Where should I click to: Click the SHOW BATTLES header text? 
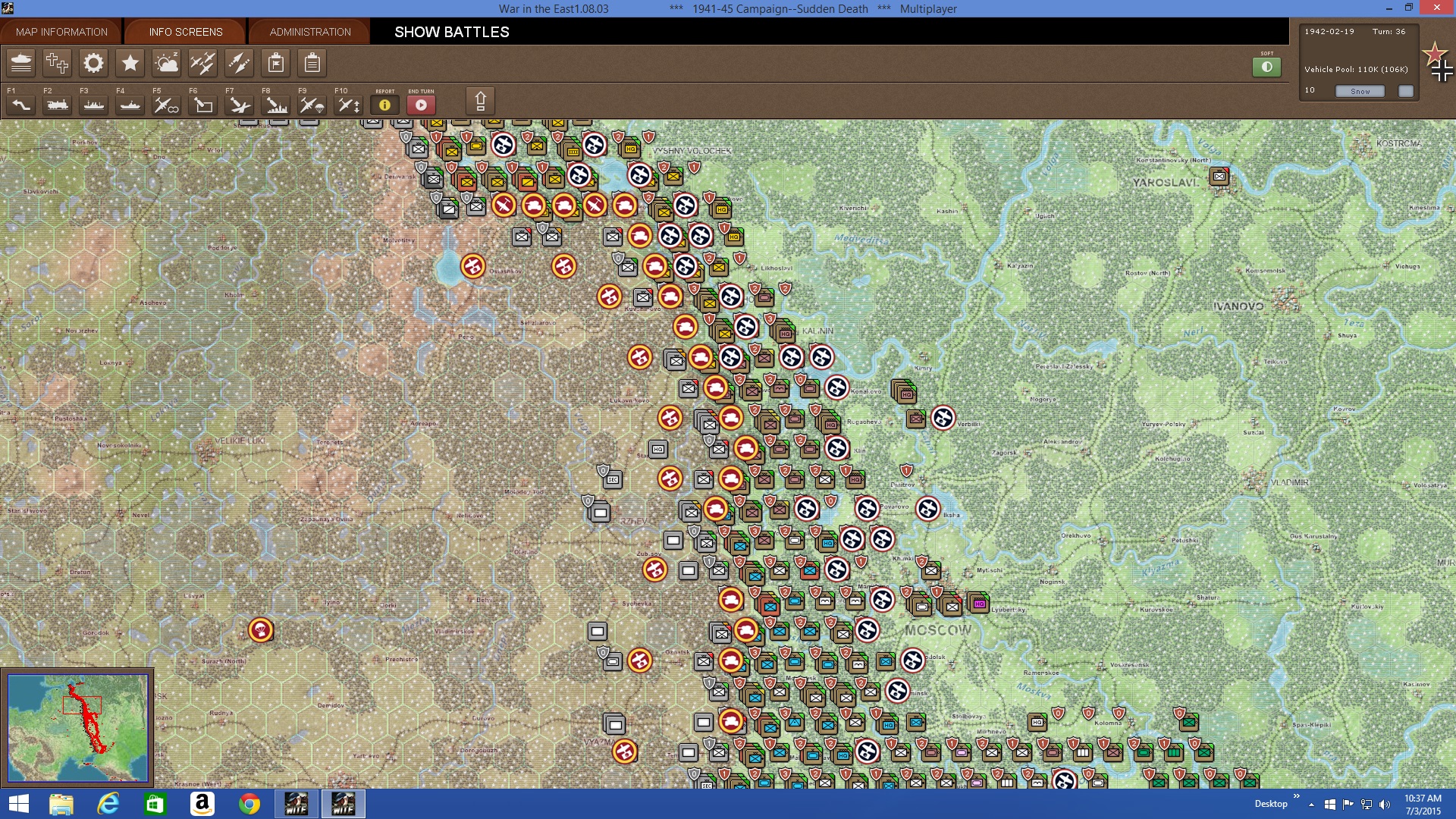point(452,32)
